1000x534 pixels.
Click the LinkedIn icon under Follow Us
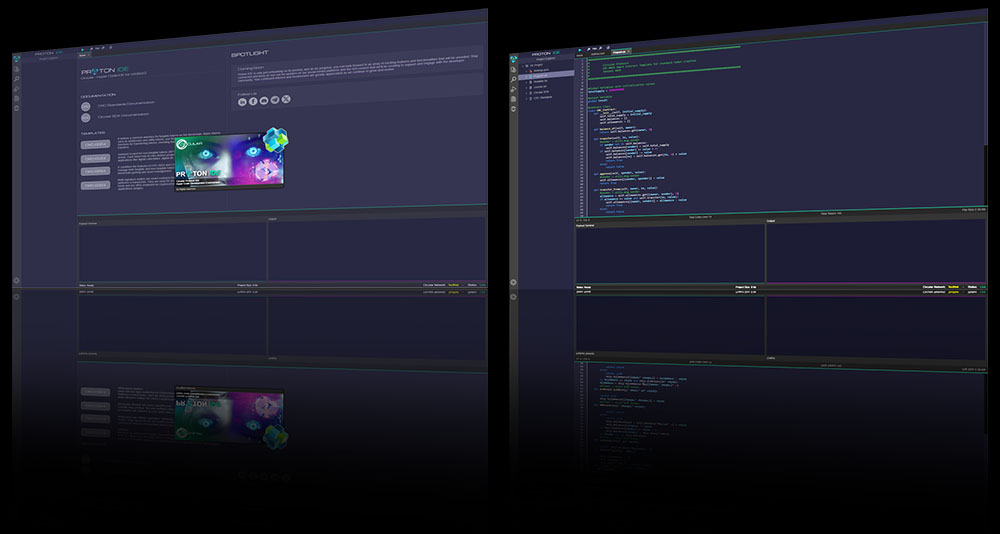point(242,101)
